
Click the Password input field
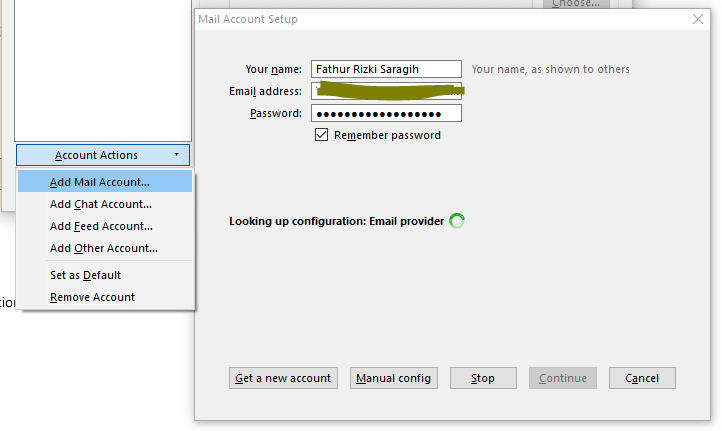386,113
